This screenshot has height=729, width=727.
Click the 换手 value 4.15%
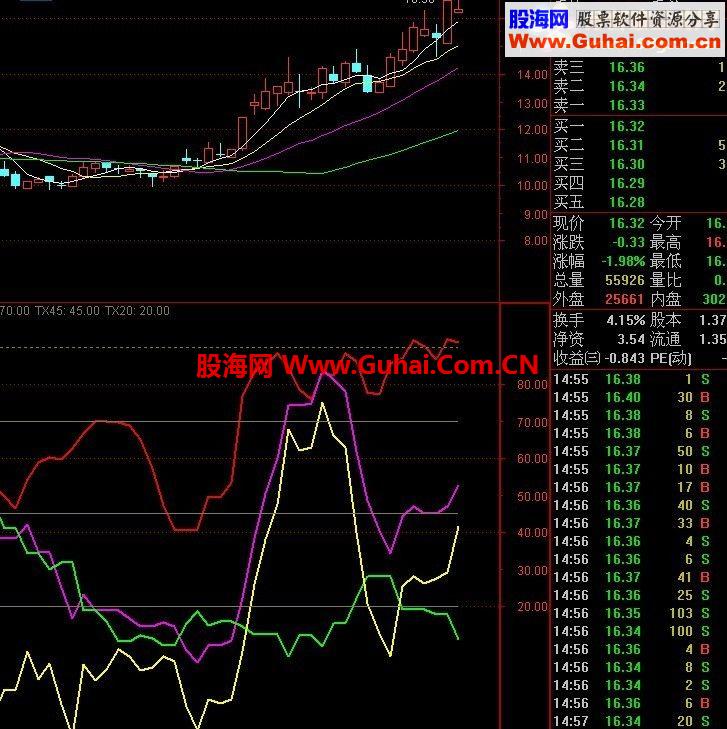point(626,320)
